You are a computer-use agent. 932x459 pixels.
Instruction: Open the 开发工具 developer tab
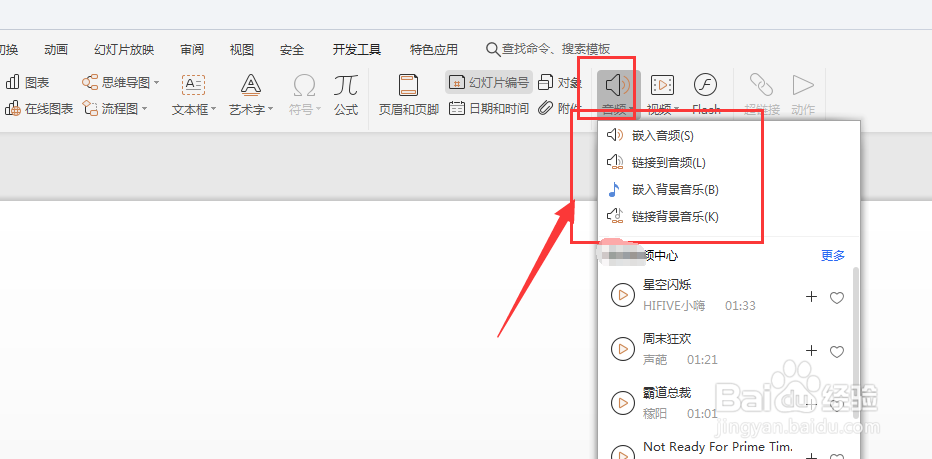[x=357, y=50]
